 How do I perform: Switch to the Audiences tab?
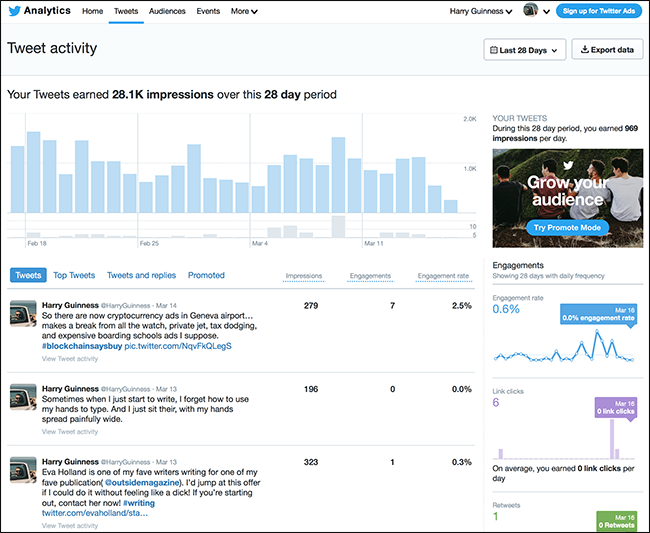167,11
